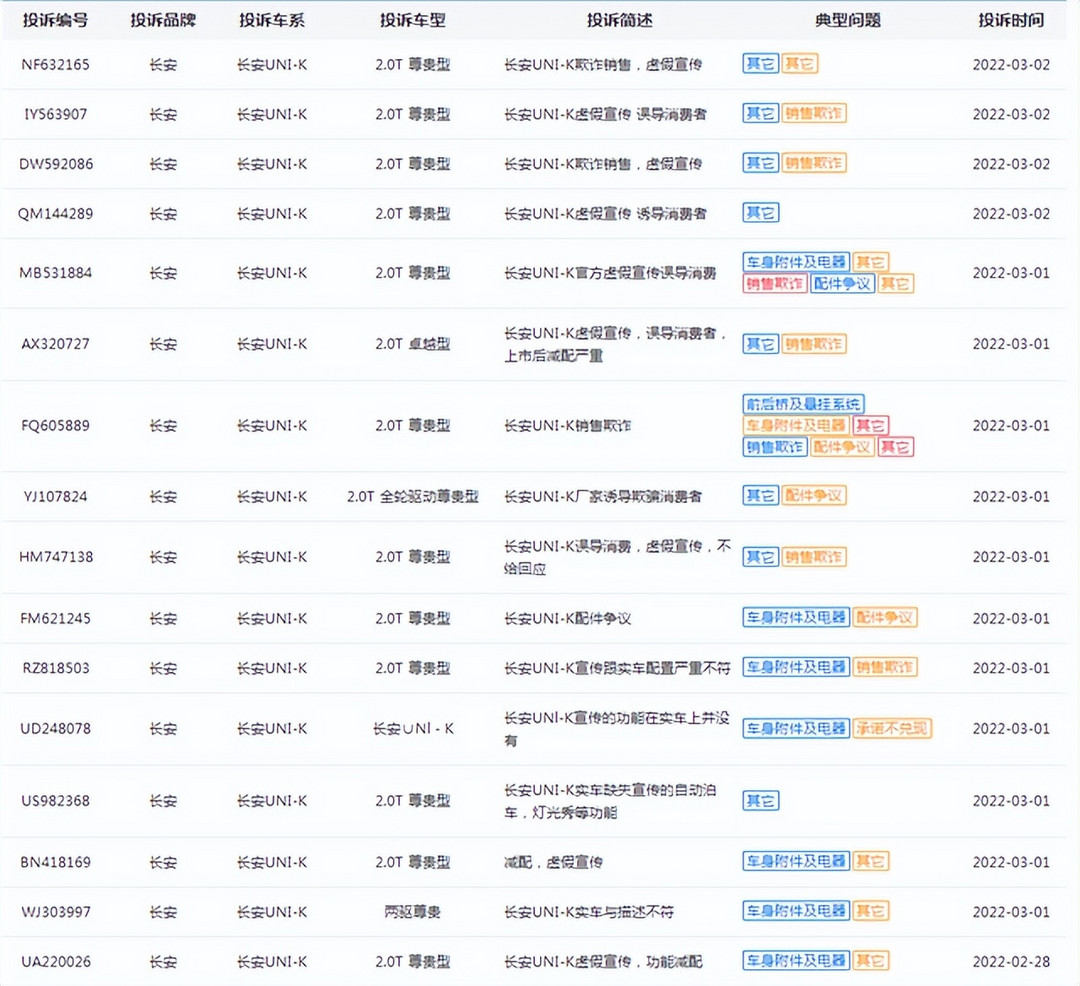Open complaint number UA220026

click(55, 961)
